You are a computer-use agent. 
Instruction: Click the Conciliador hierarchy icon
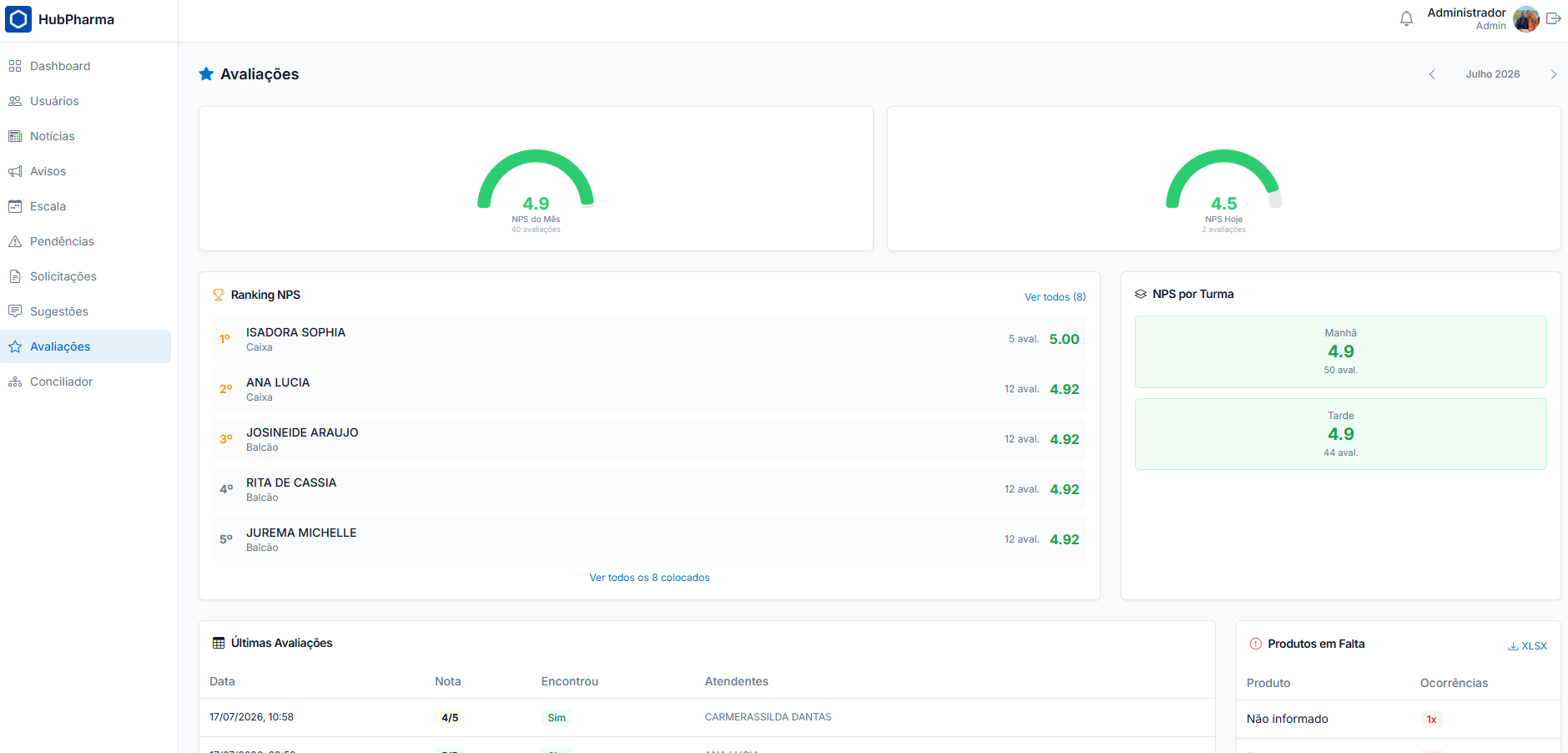point(15,382)
